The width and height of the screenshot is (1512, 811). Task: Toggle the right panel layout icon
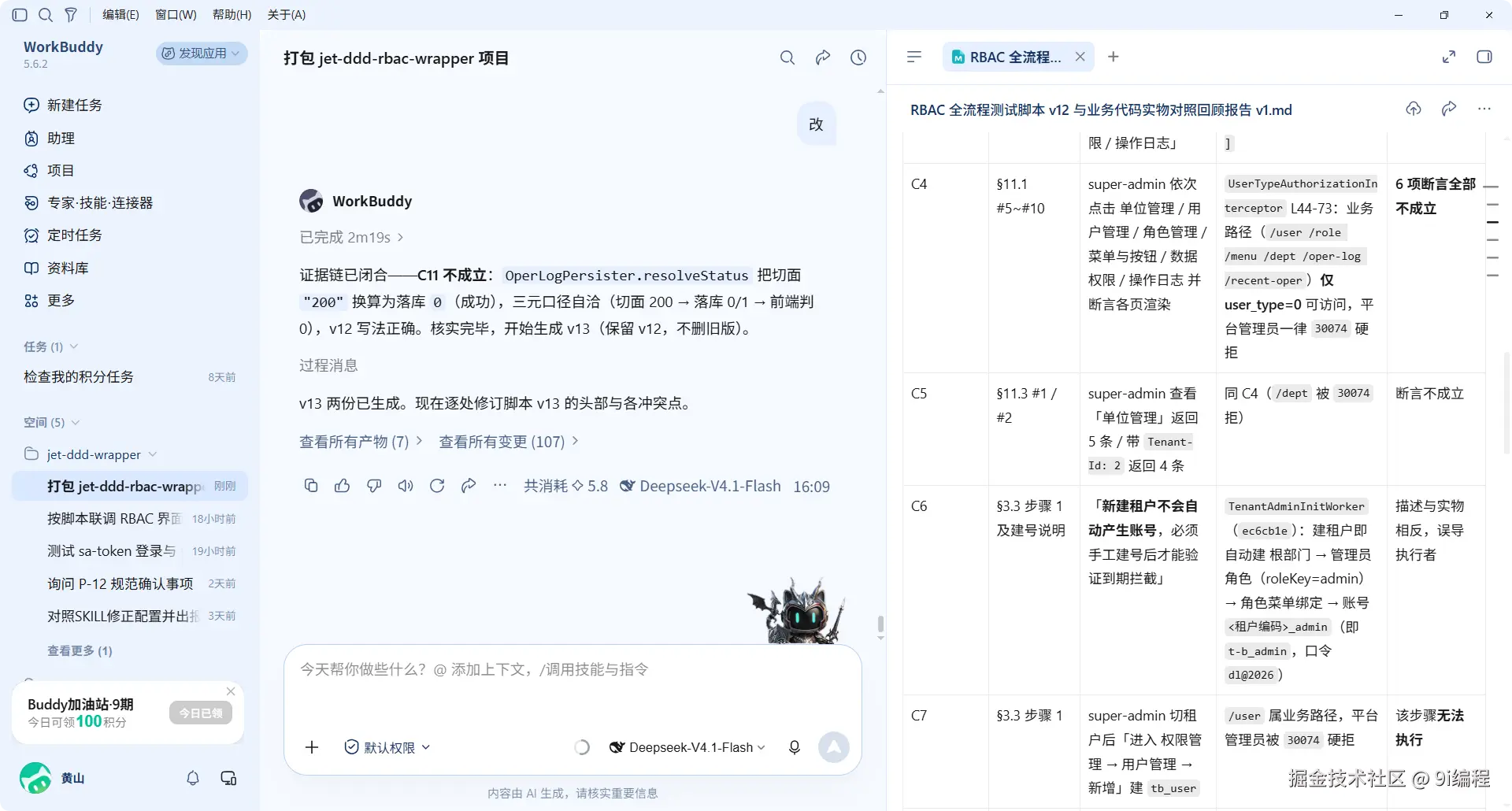(x=1484, y=57)
